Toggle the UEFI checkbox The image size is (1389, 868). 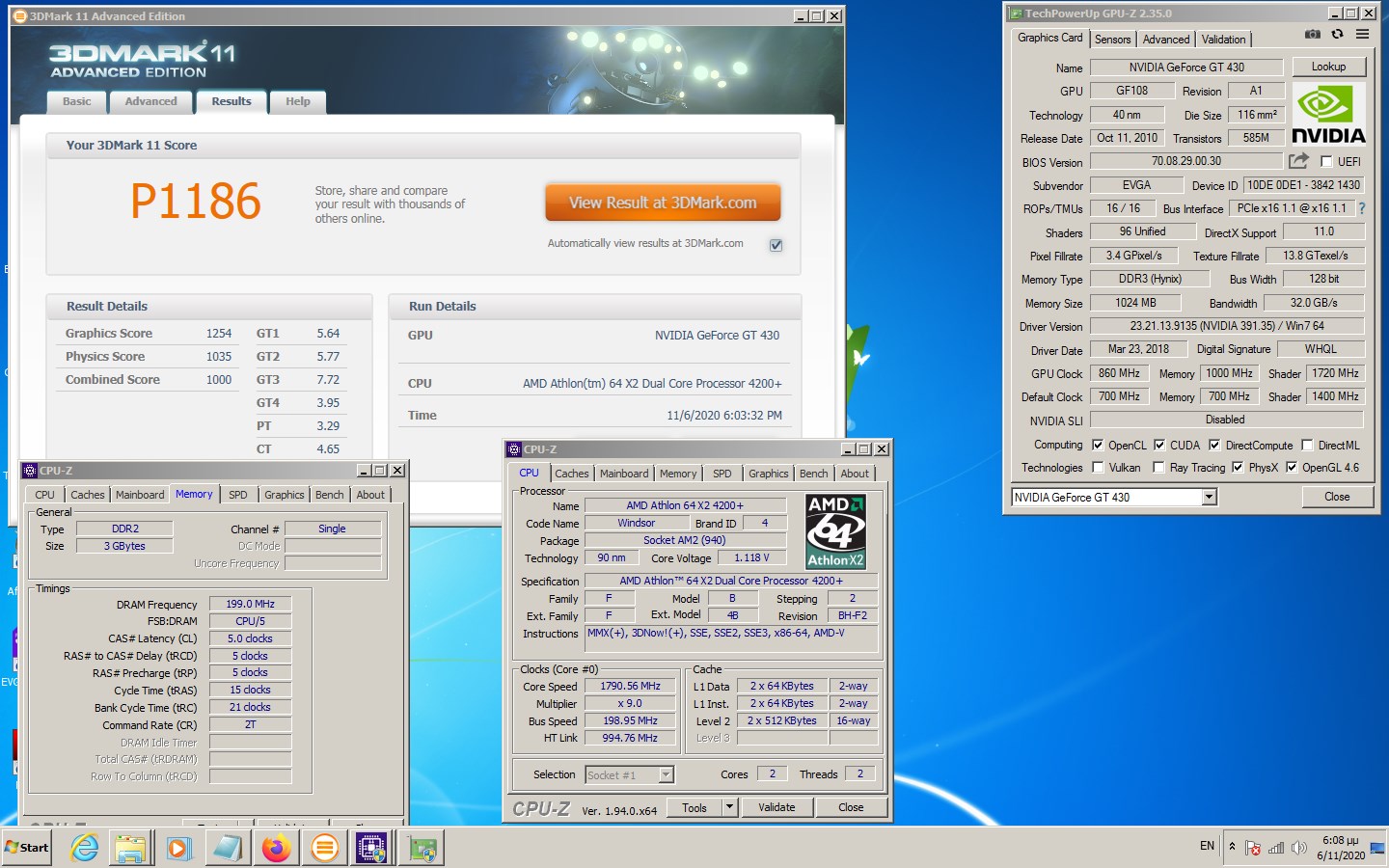1326,162
